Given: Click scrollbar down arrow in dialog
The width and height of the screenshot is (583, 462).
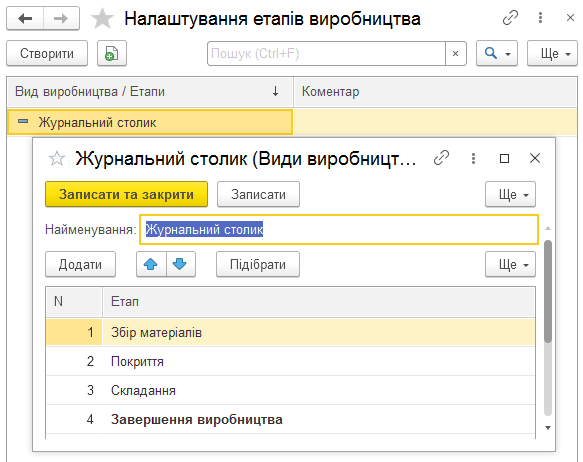Looking at the screenshot, I should (x=548, y=428).
